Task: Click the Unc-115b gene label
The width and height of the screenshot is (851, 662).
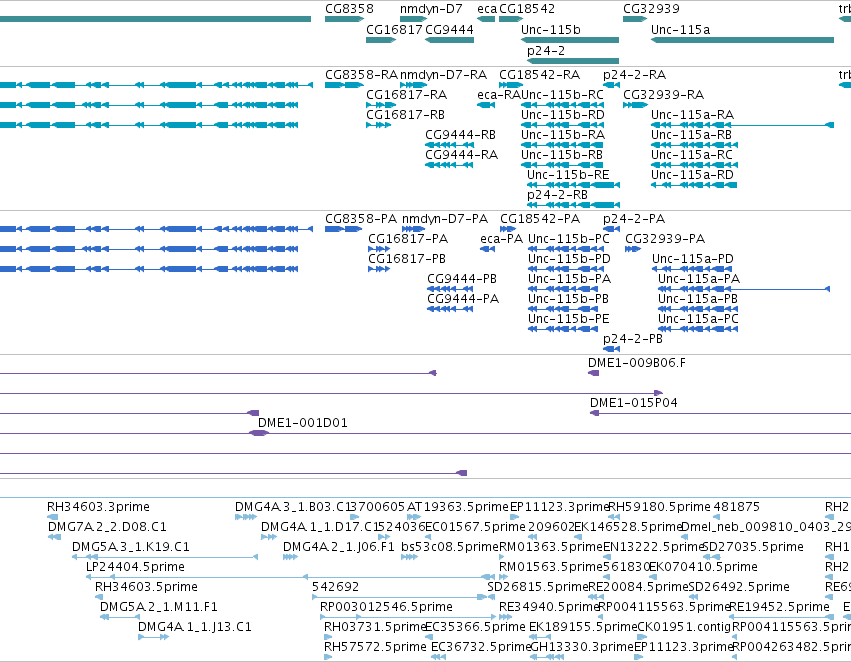Action: click(550, 30)
